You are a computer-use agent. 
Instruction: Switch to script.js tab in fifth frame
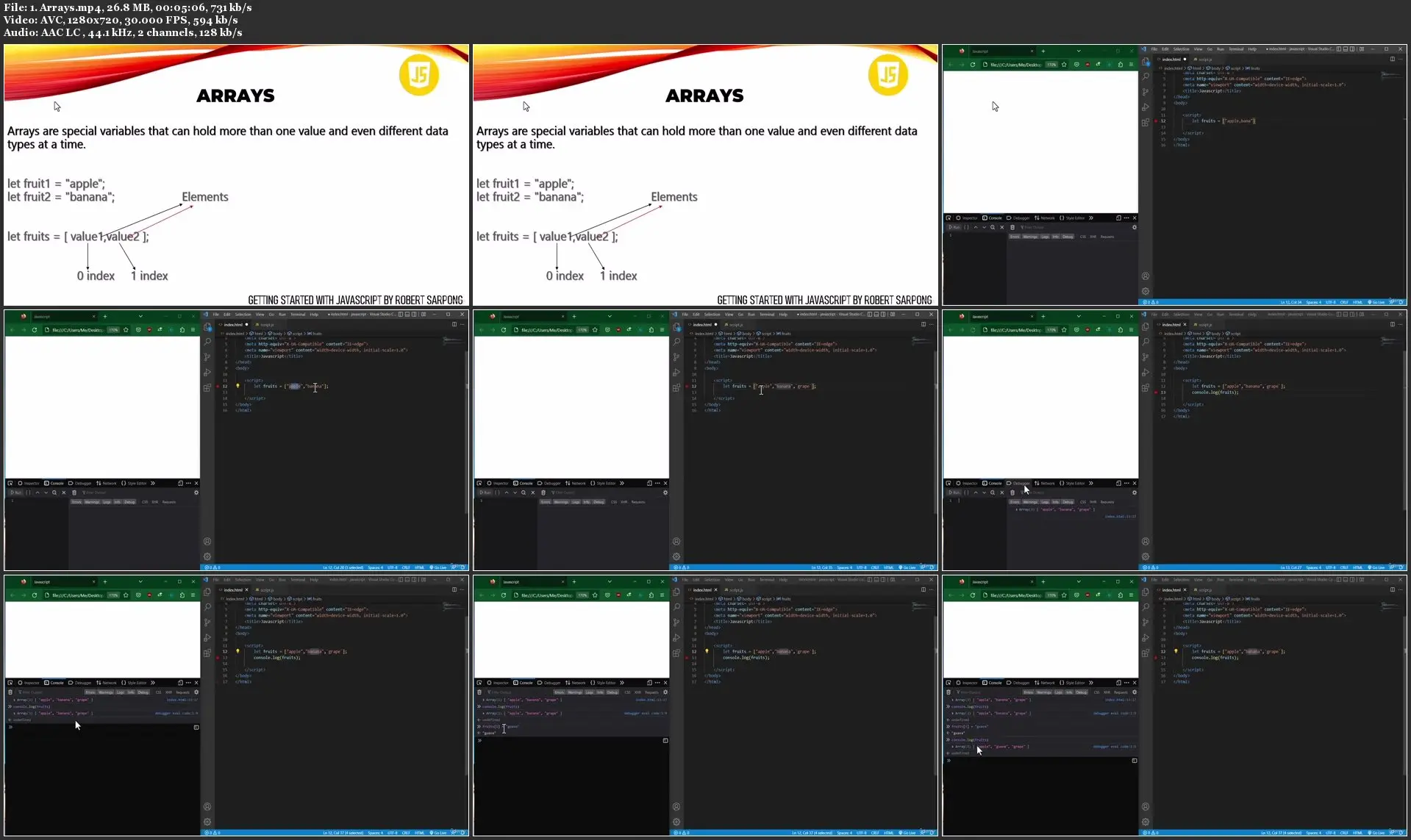tap(734, 324)
